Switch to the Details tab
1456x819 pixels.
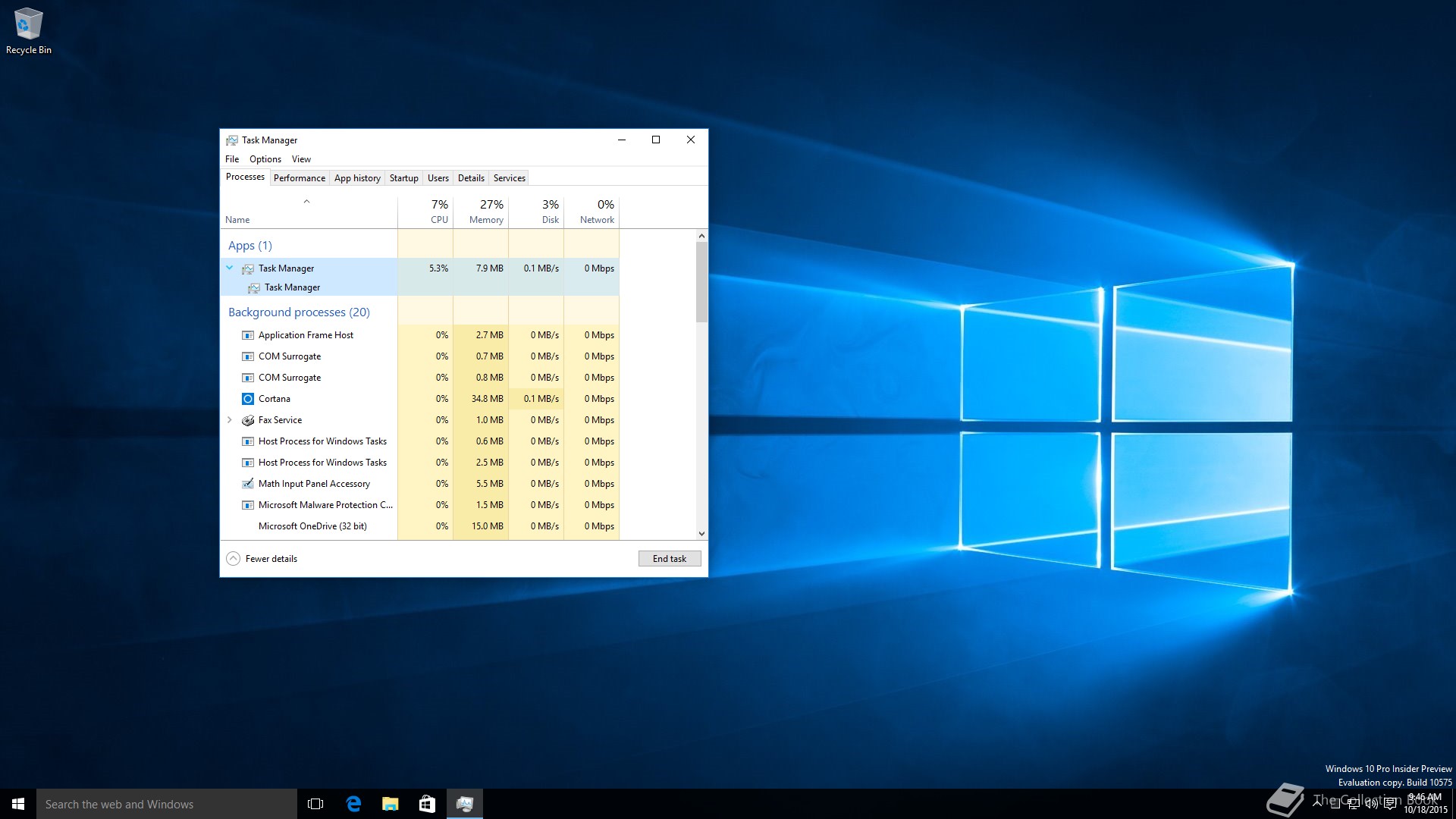(471, 178)
